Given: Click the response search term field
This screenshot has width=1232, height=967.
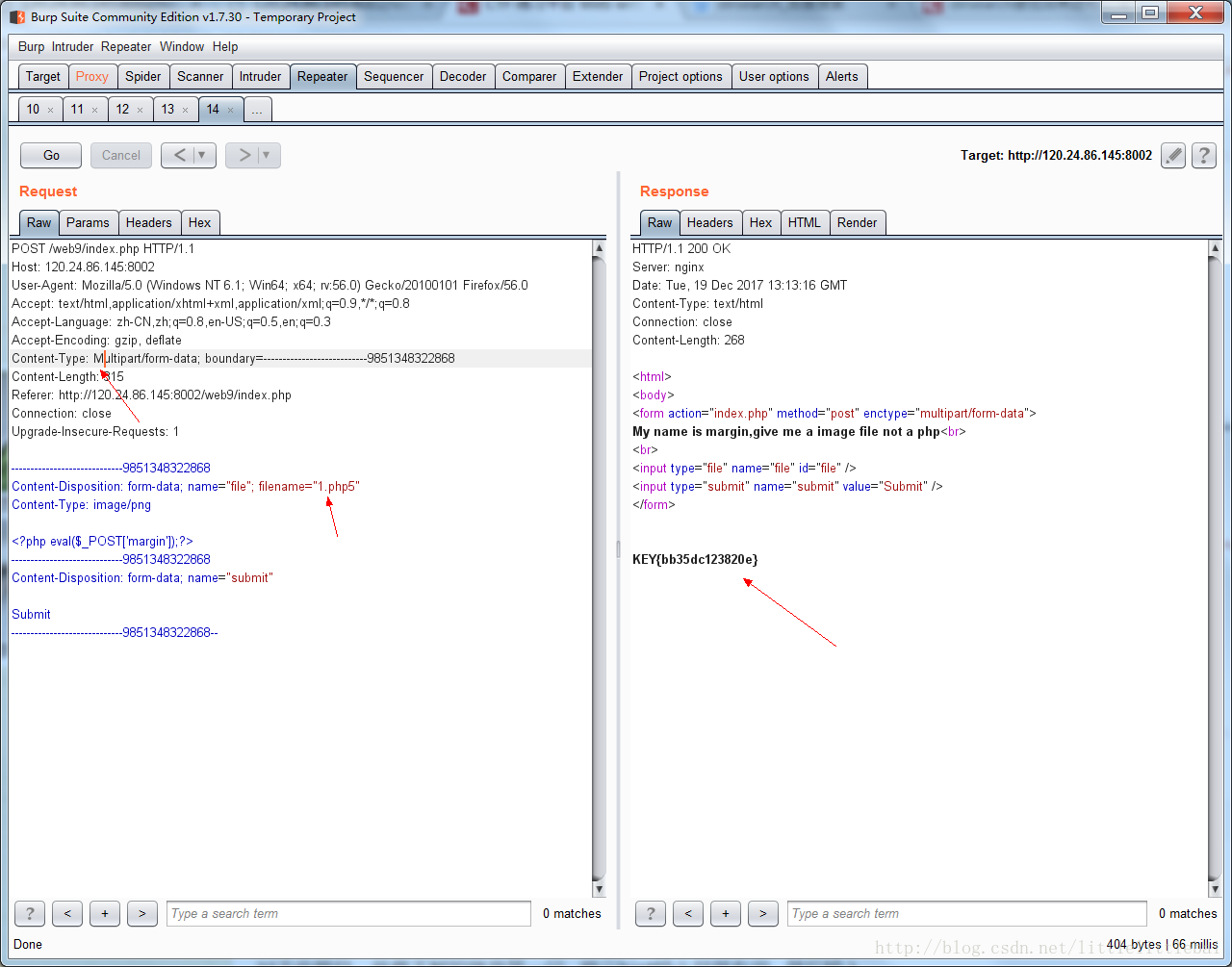Looking at the screenshot, I should pyautogui.click(x=967, y=913).
